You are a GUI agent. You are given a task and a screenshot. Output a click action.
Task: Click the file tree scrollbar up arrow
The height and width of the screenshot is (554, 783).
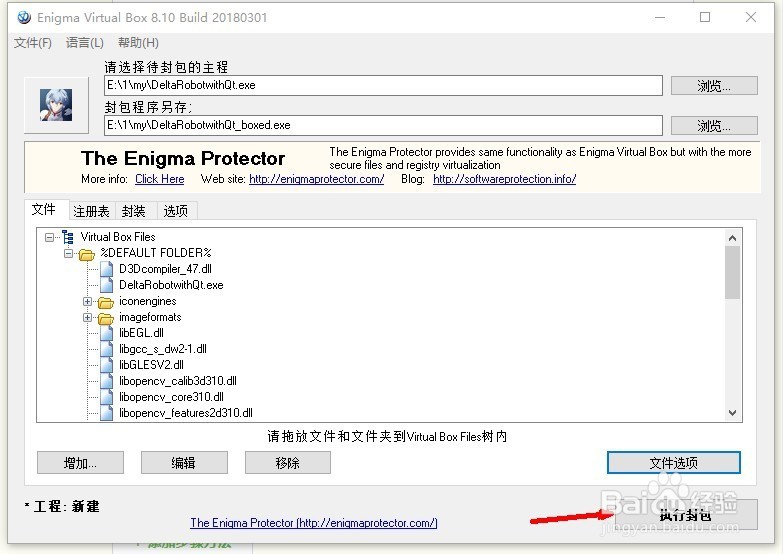point(733,238)
